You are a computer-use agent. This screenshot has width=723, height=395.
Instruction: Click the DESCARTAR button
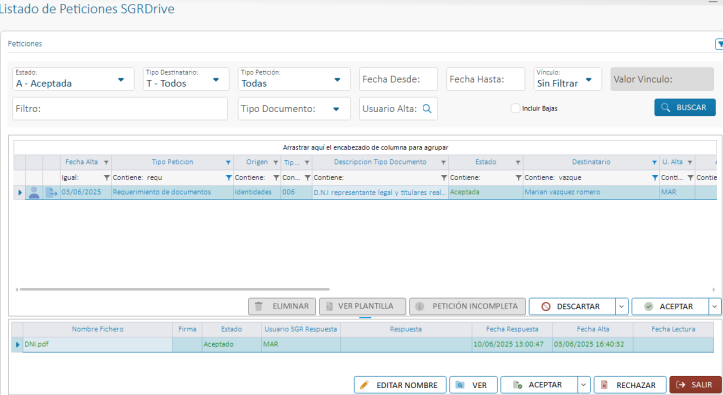click(x=572, y=307)
